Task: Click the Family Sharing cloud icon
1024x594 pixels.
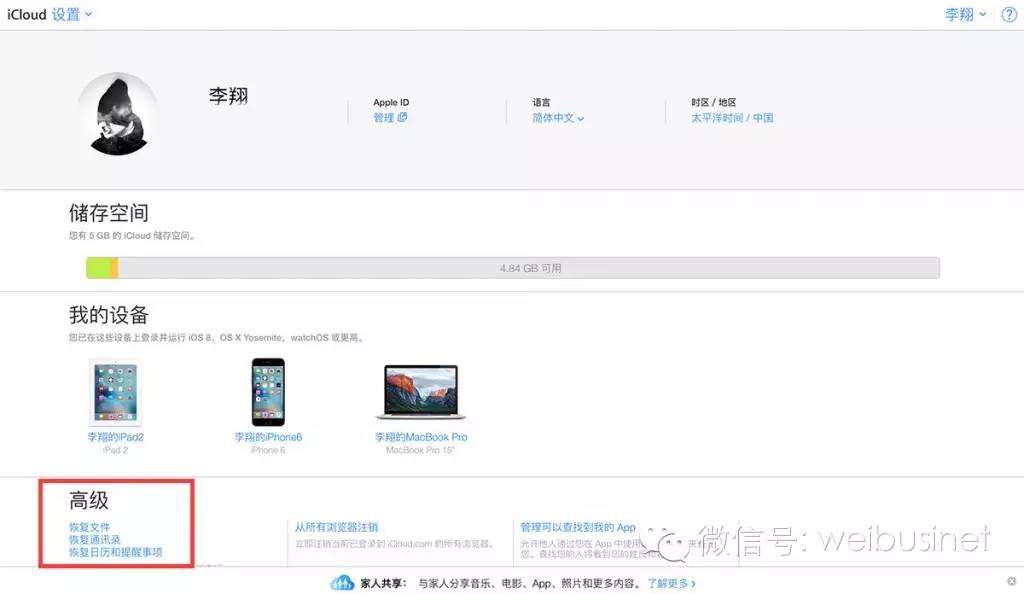Action: [x=342, y=583]
